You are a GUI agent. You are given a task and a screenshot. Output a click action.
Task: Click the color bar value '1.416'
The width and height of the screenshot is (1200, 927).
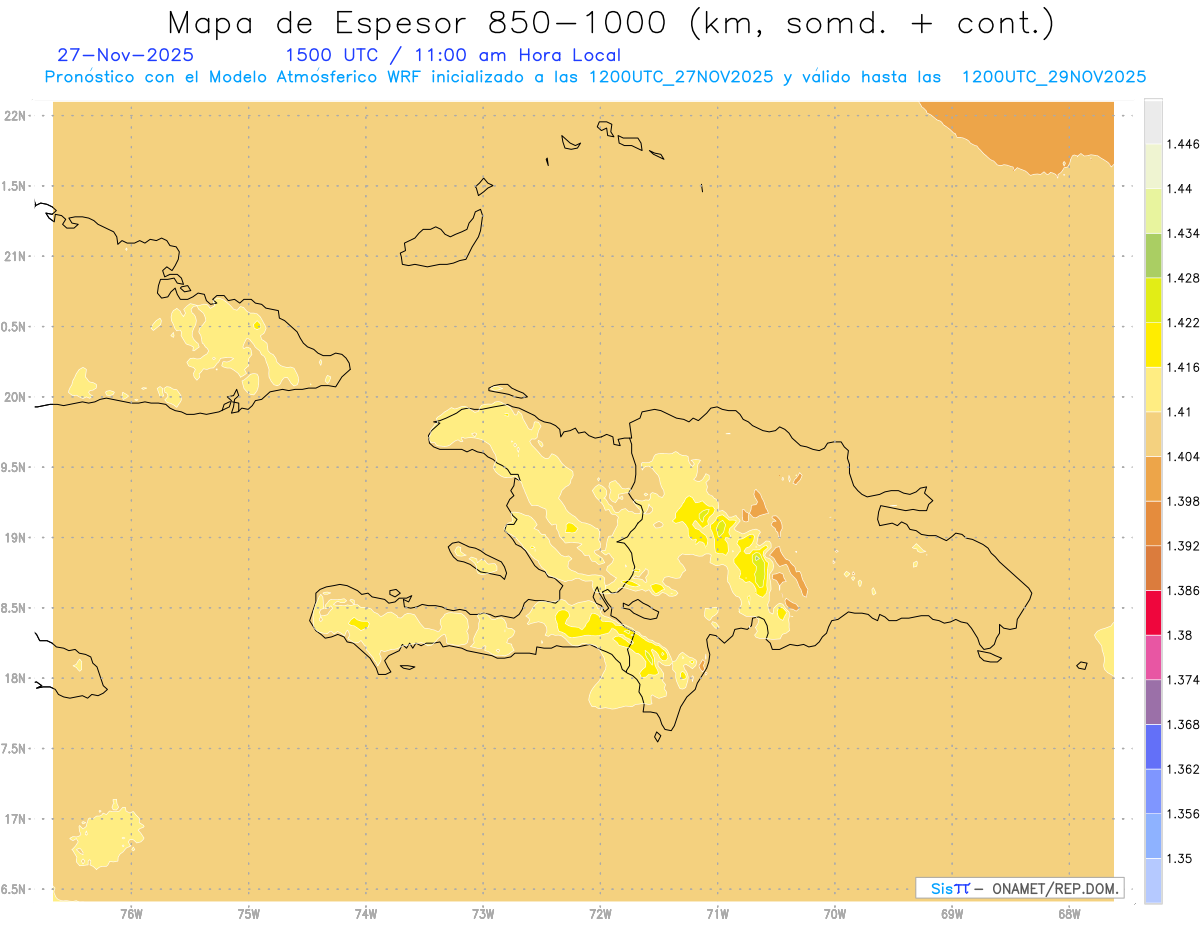tap(1184, 367)
